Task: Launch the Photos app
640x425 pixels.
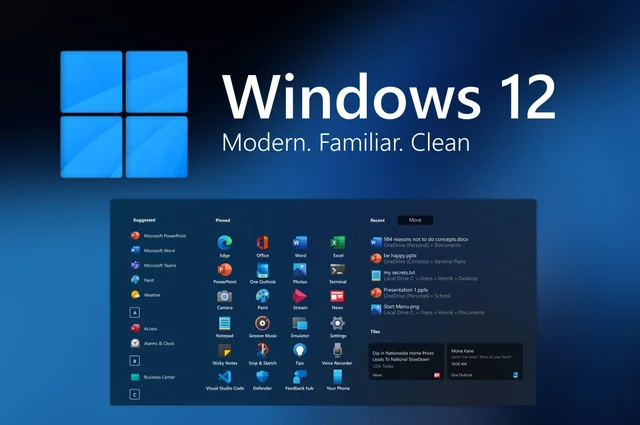Action: click(x=300, y=273)
